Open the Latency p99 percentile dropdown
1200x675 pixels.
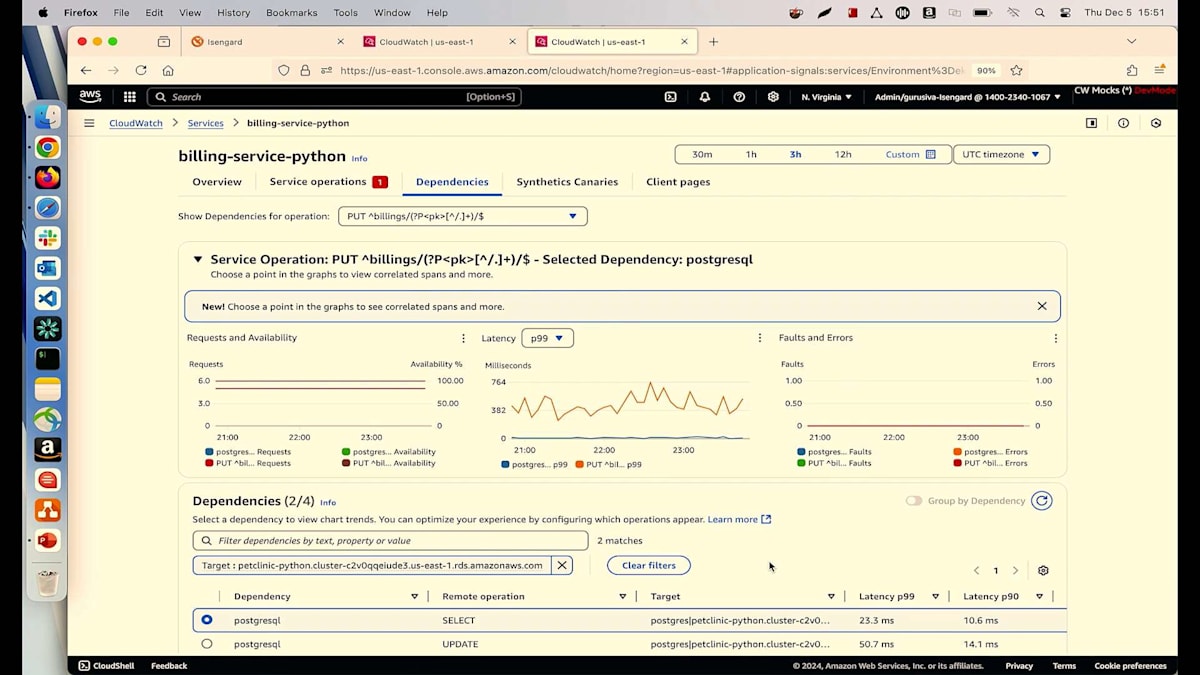coord(547,338)
